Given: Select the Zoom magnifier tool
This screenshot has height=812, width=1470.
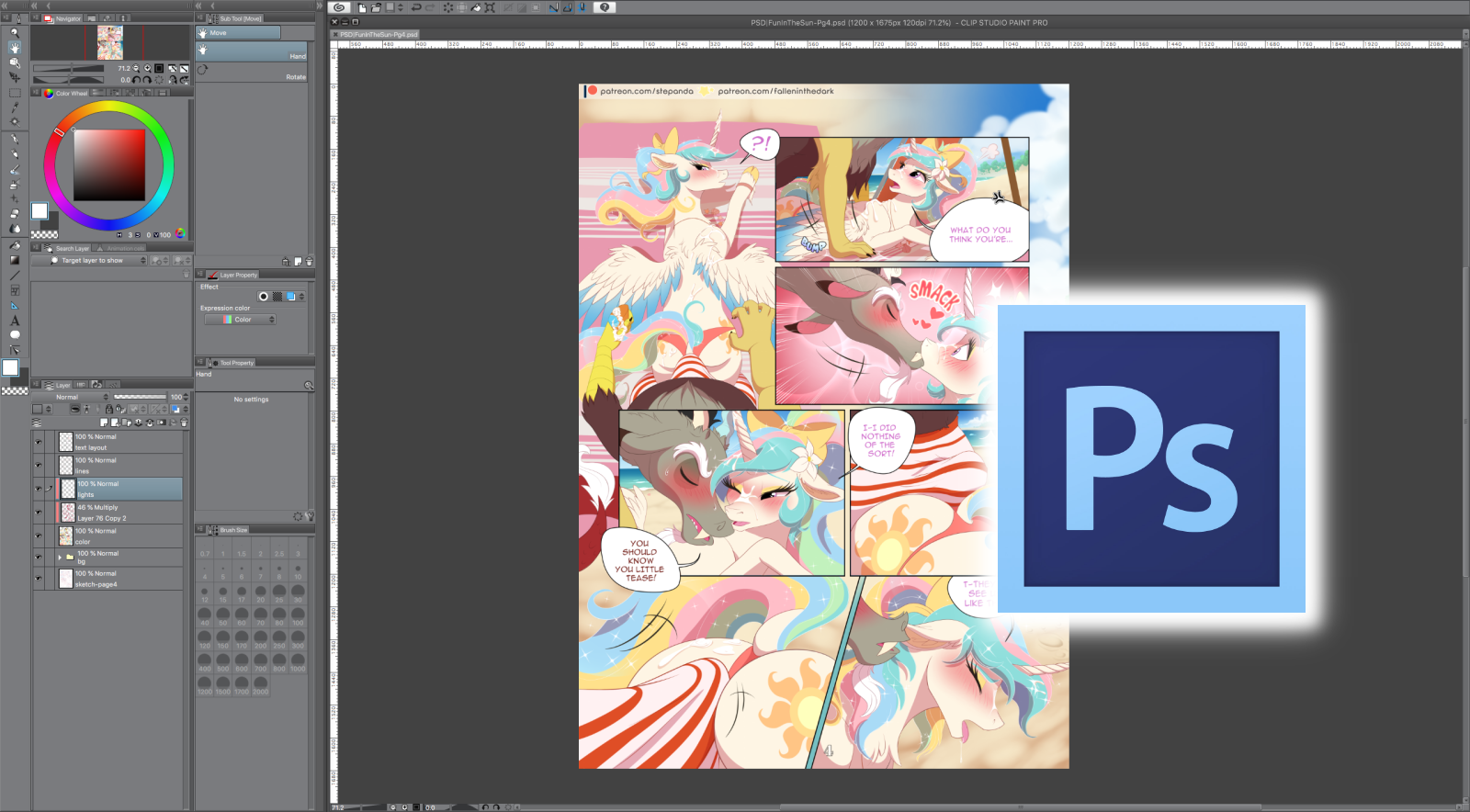Looking at the screenshot, I should click(15, 32).
